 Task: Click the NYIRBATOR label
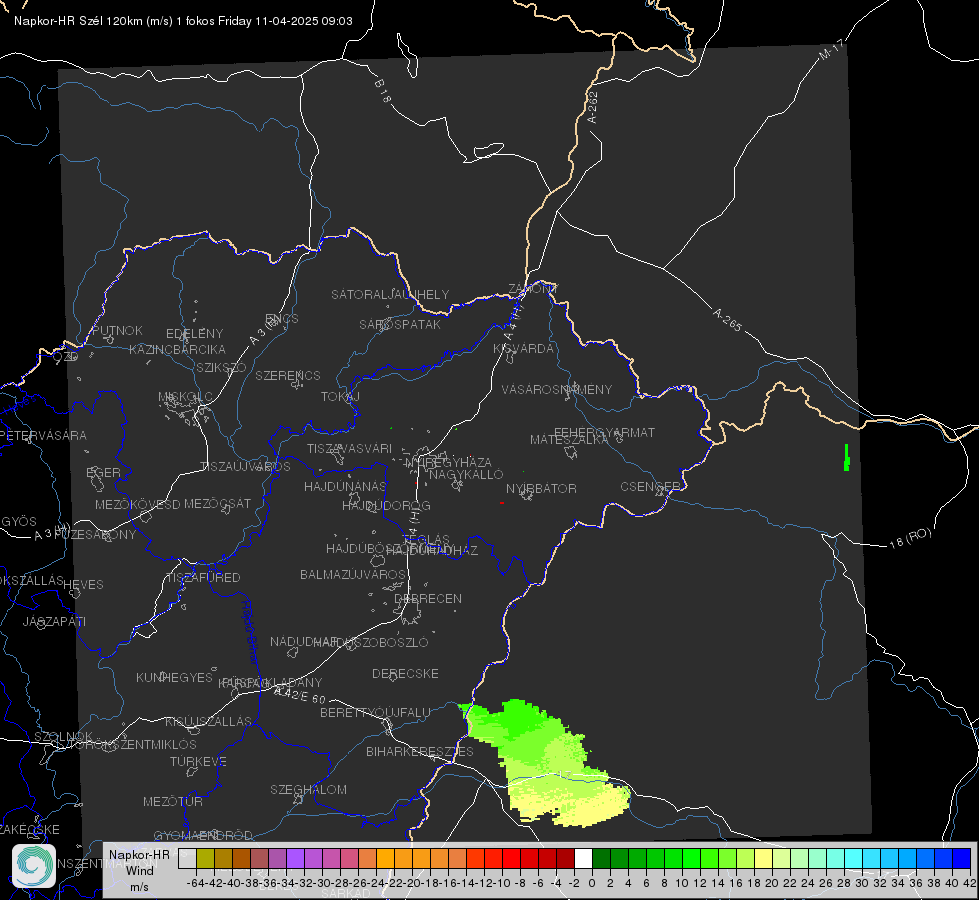coord(541,488)
